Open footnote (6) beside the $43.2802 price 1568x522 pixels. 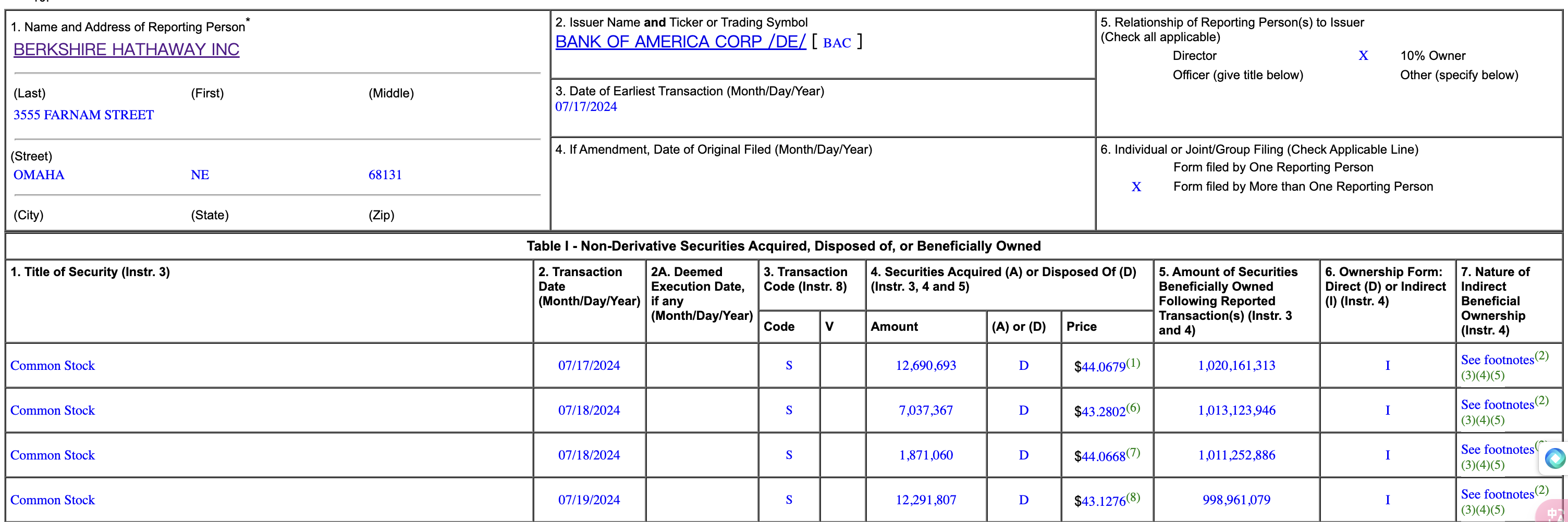[1132, 407]
